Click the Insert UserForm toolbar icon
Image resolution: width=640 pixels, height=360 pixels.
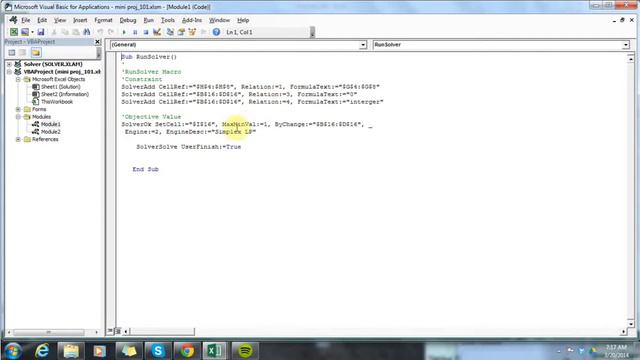point(25,32)
